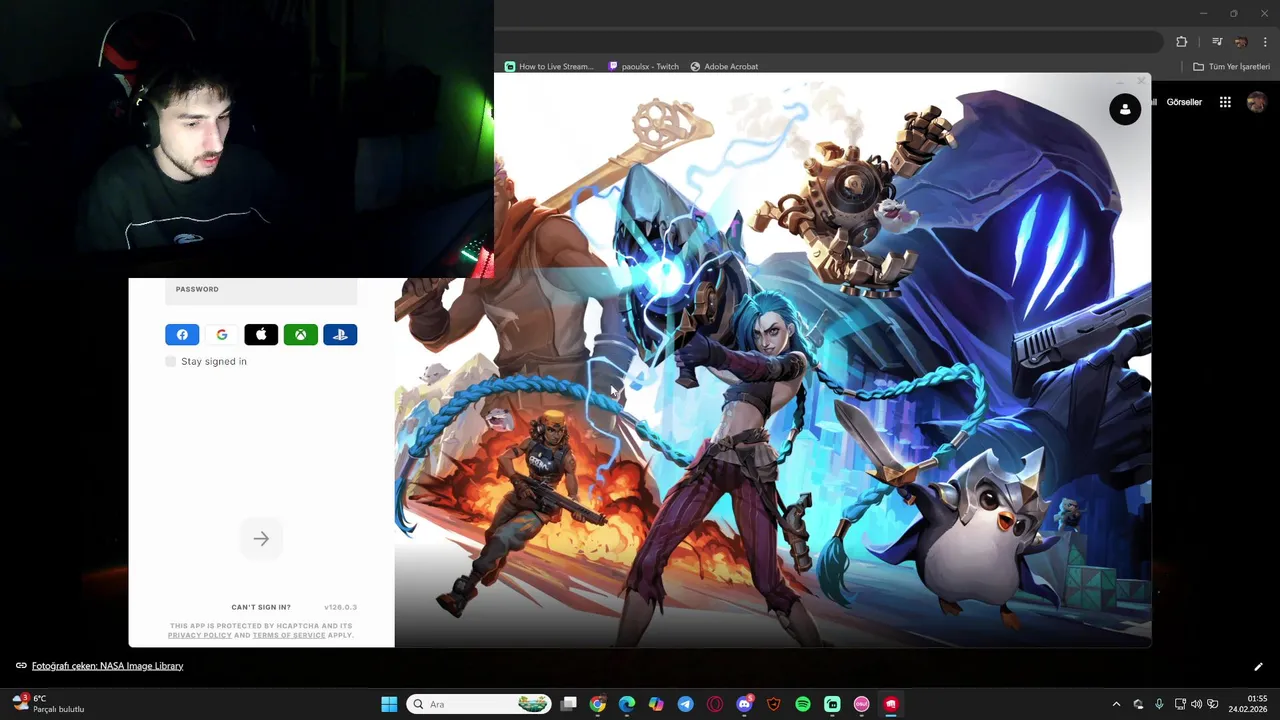The image size is (1280, 720).
Task: Sign in with the Google icon
Action: pyautogui.click(x=222, y=335)
